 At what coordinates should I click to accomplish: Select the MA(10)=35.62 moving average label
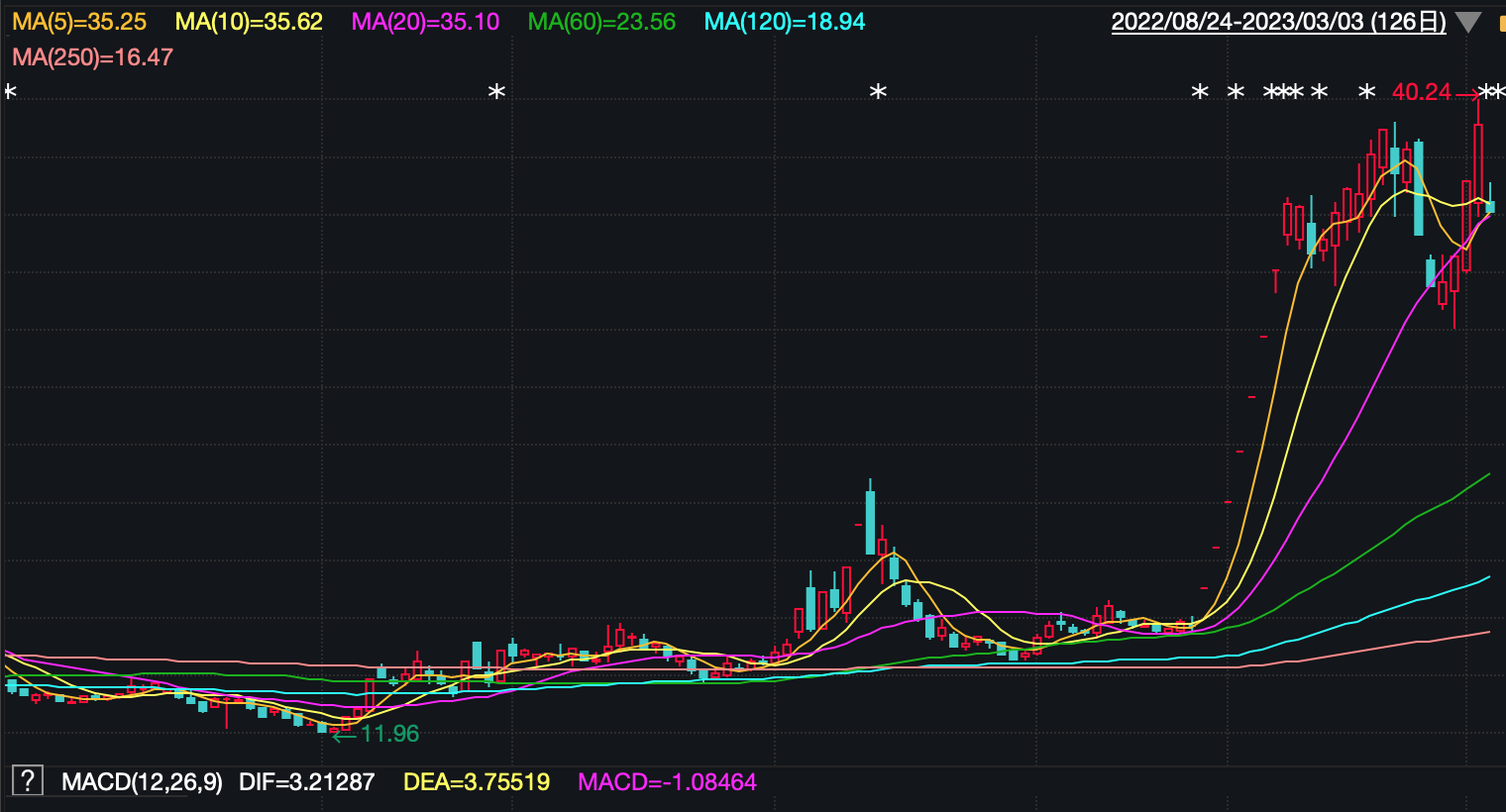coord(249,22)
